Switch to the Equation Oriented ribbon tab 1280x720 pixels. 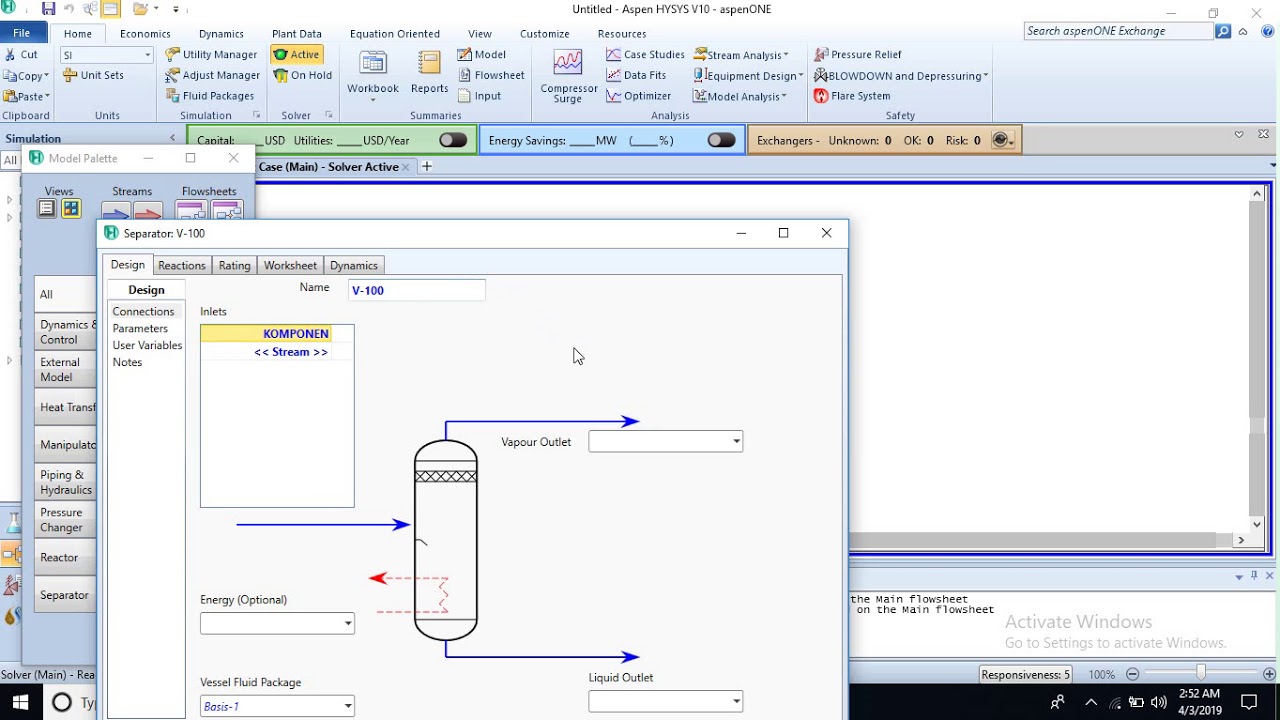click(x=395, y=33)
